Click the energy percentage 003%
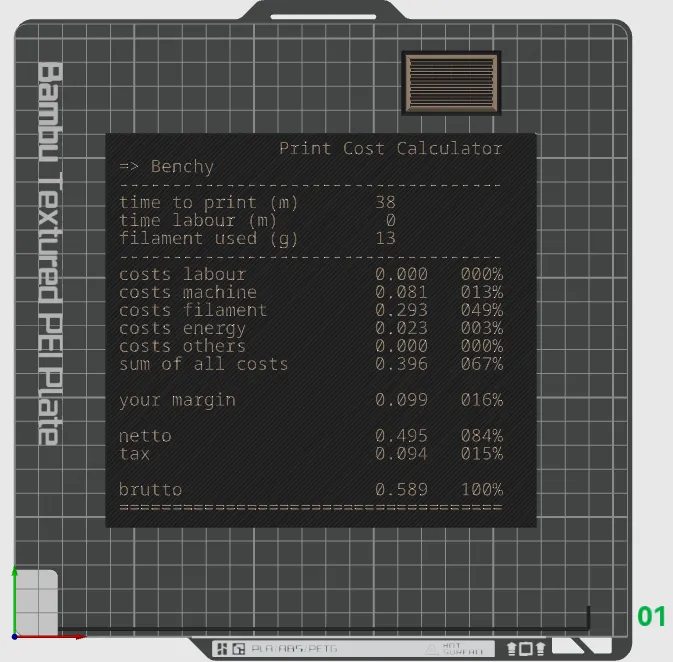Viewport: 673px width, 662px height. click(x=482, y=328)
